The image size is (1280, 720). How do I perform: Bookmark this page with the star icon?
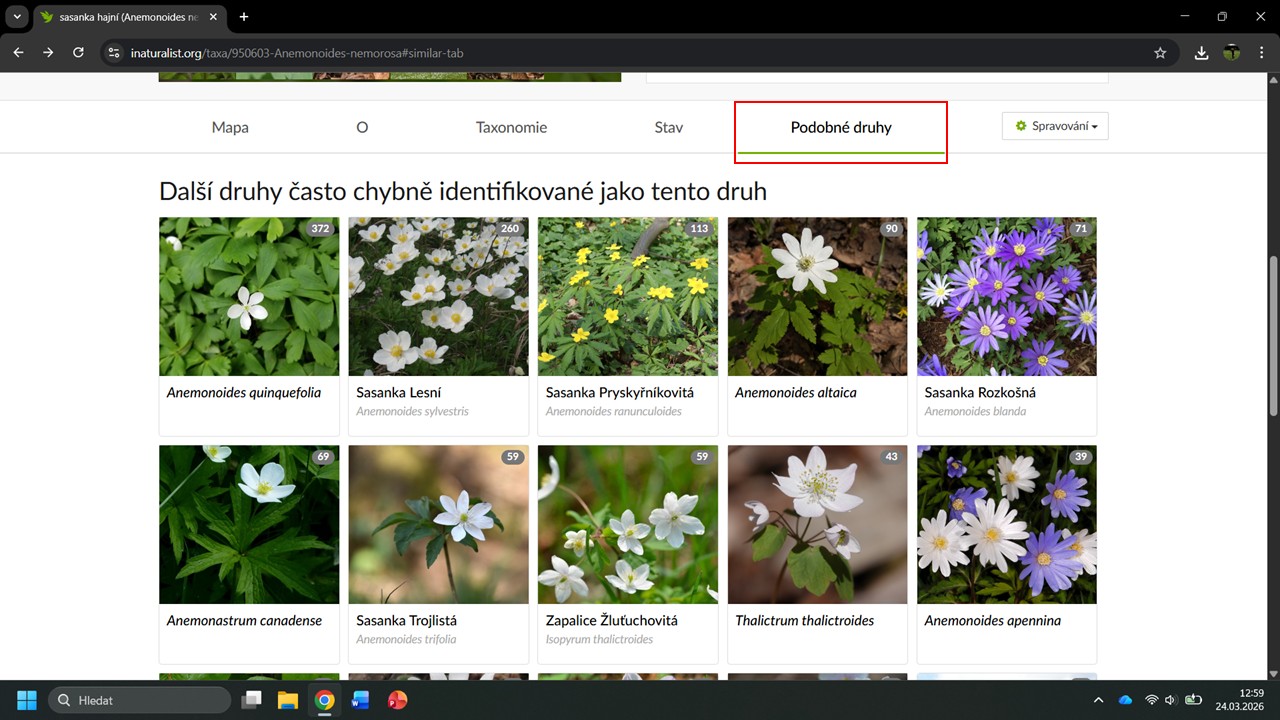1160,53
